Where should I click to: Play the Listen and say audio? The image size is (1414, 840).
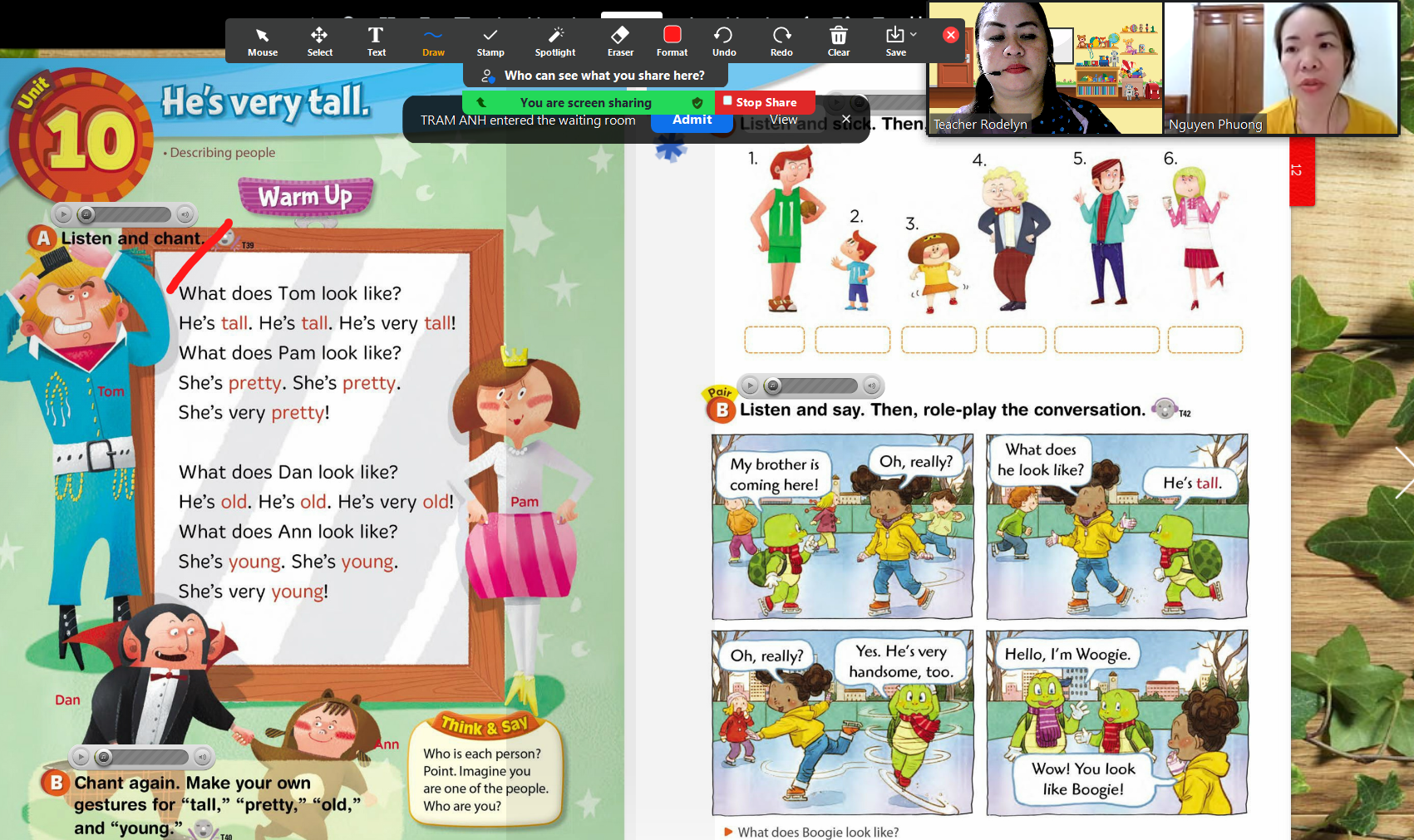(x=750, y=386)
